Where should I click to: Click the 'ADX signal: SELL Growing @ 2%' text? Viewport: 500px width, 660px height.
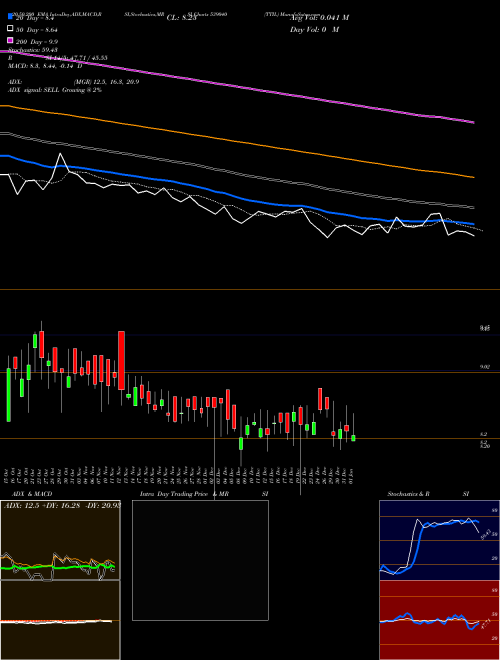55,90
